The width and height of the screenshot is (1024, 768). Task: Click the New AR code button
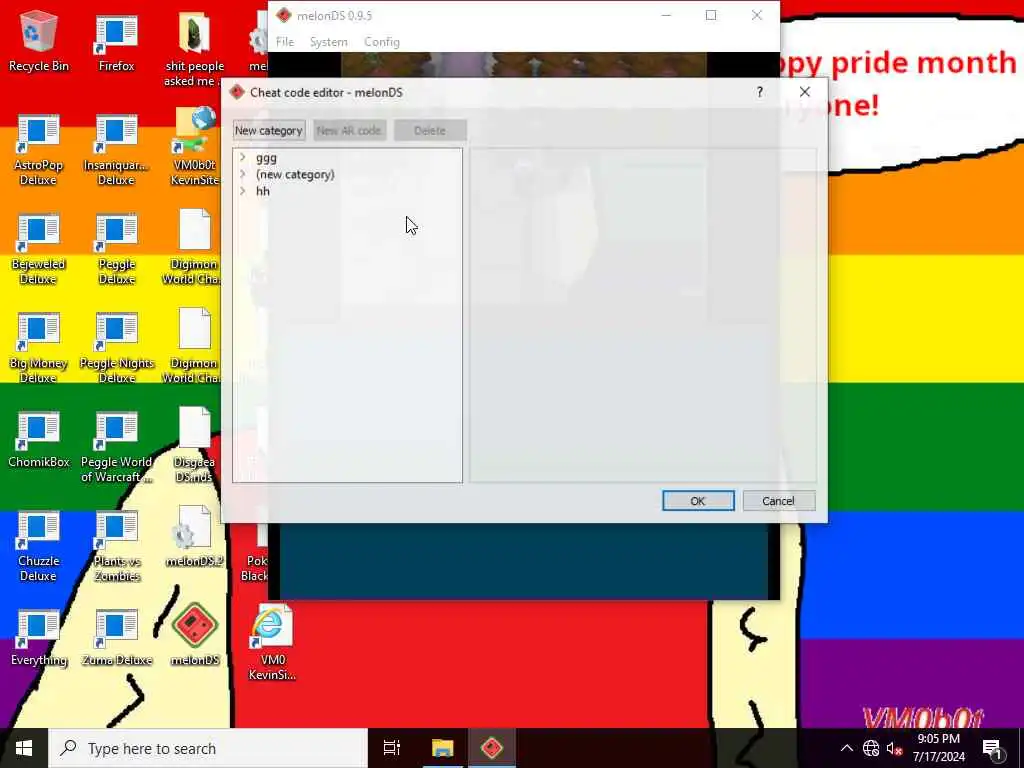349,131
